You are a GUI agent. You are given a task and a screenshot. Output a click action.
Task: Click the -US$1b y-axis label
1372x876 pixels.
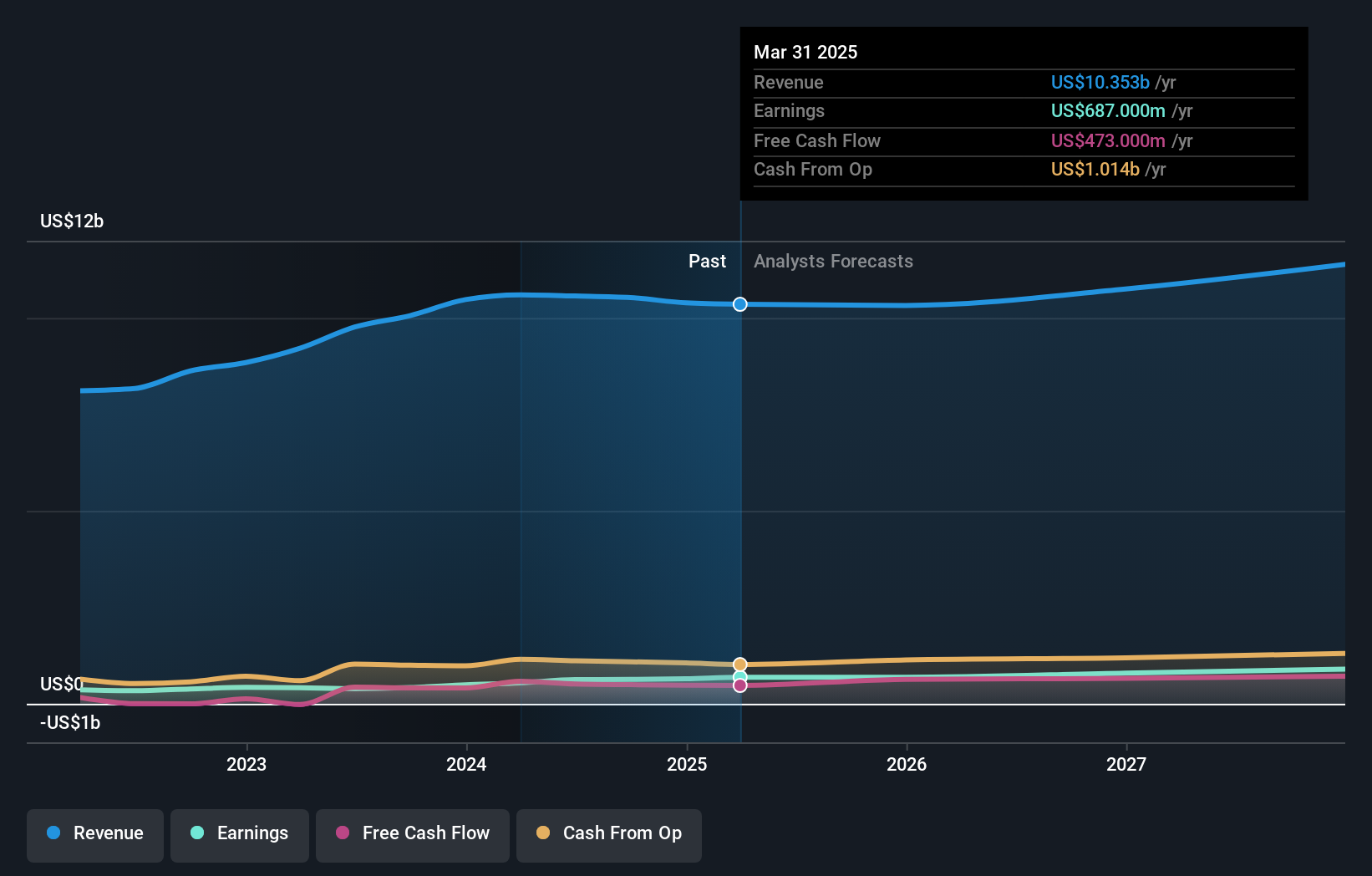(x=70, y=722)
